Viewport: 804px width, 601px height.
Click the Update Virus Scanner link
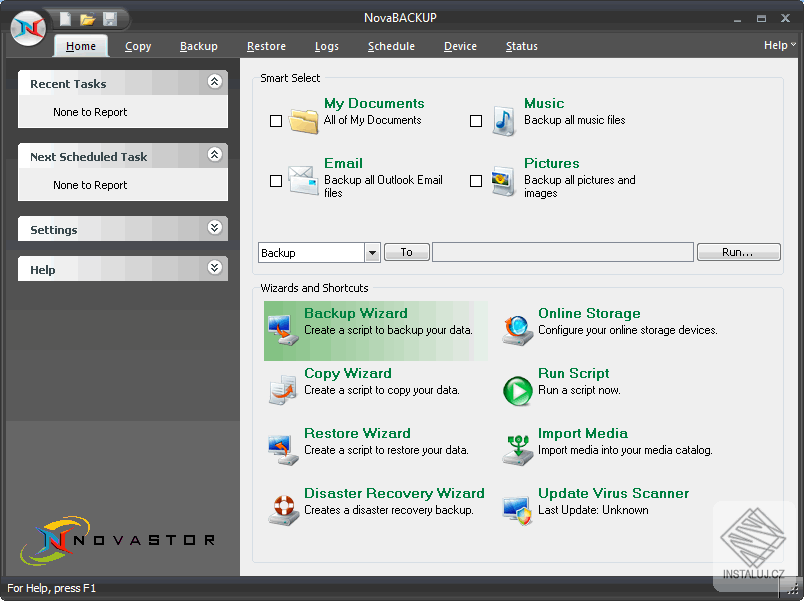(x=613, y=493)
